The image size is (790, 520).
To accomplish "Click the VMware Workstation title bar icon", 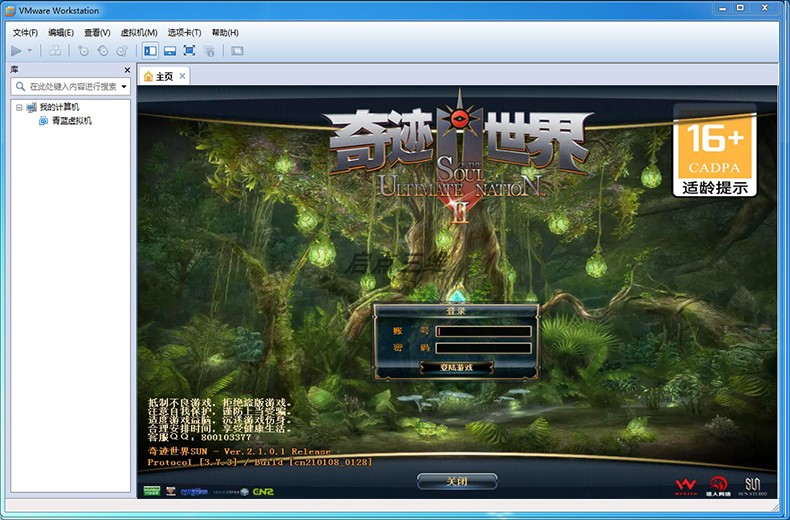I will click(x=10, y=11).
